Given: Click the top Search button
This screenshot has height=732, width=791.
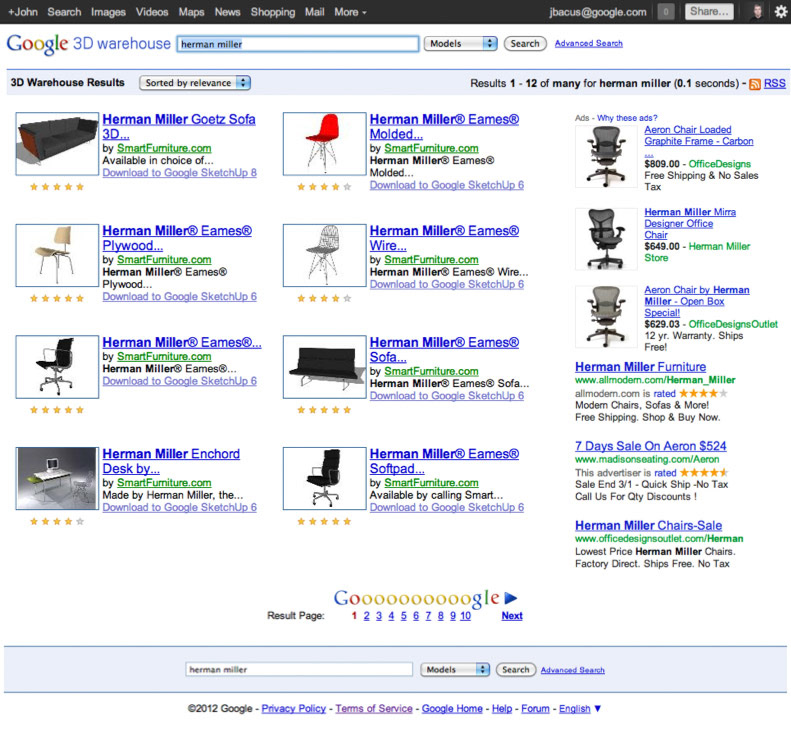Looking at the screenshot, I should click(x=525, y=44).
